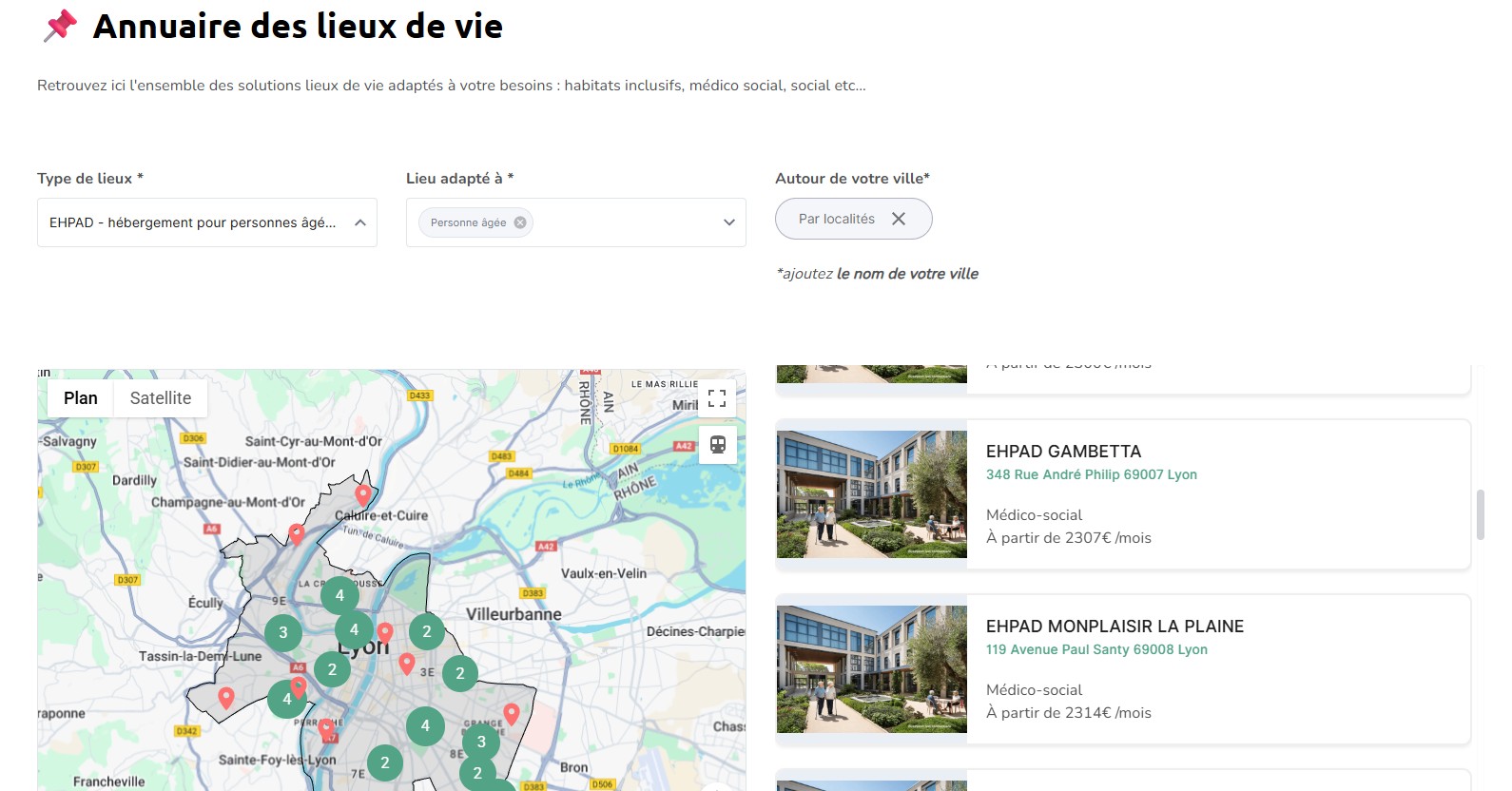1512x791 pixels.
Task: Open the Type de lieux dropdown
Action: click(207, 222)
